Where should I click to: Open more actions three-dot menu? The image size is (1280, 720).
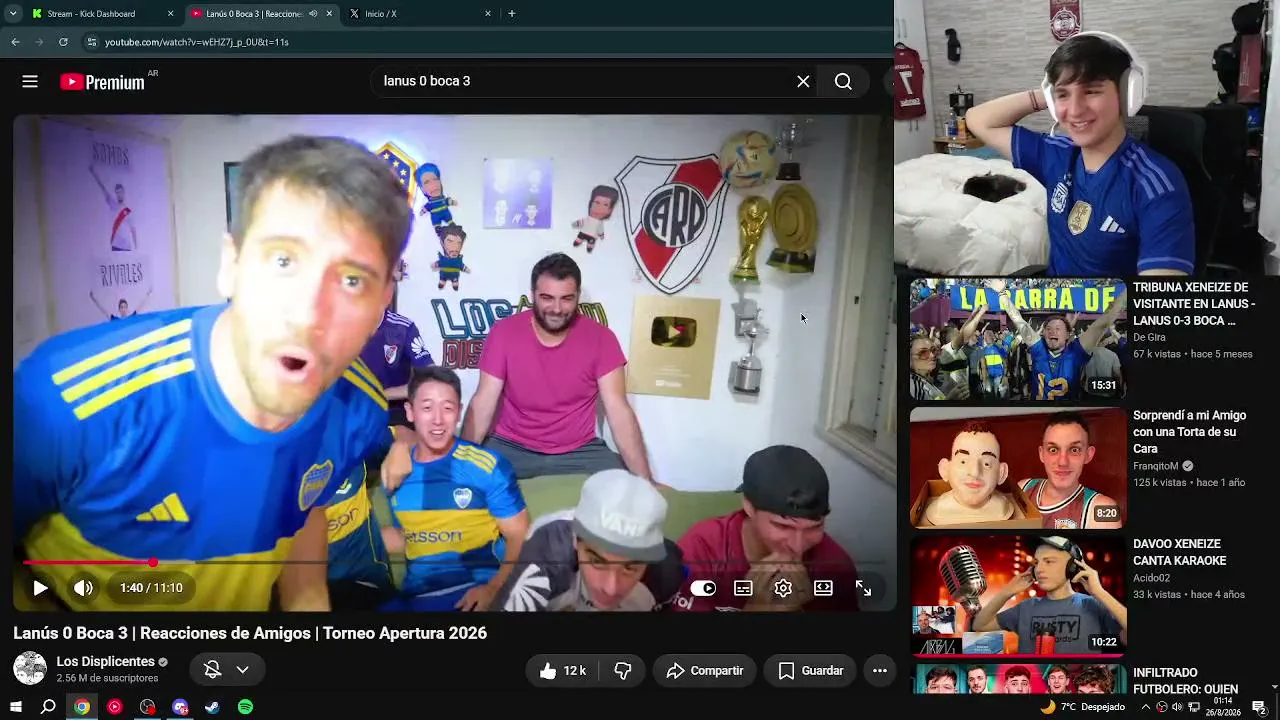pos(880,671)
